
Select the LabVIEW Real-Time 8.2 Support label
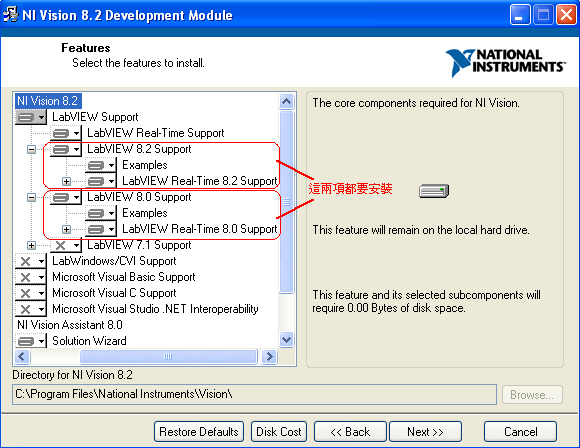[x=200, y=181]
